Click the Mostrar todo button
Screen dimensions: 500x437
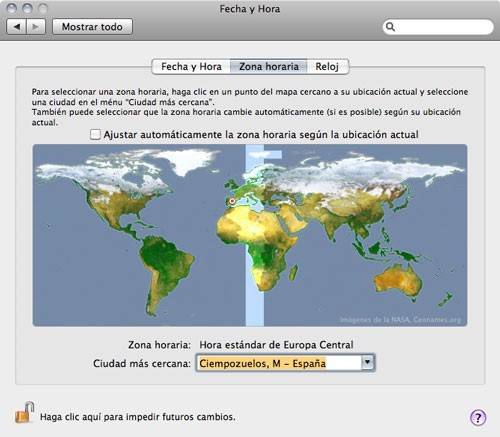92,27
